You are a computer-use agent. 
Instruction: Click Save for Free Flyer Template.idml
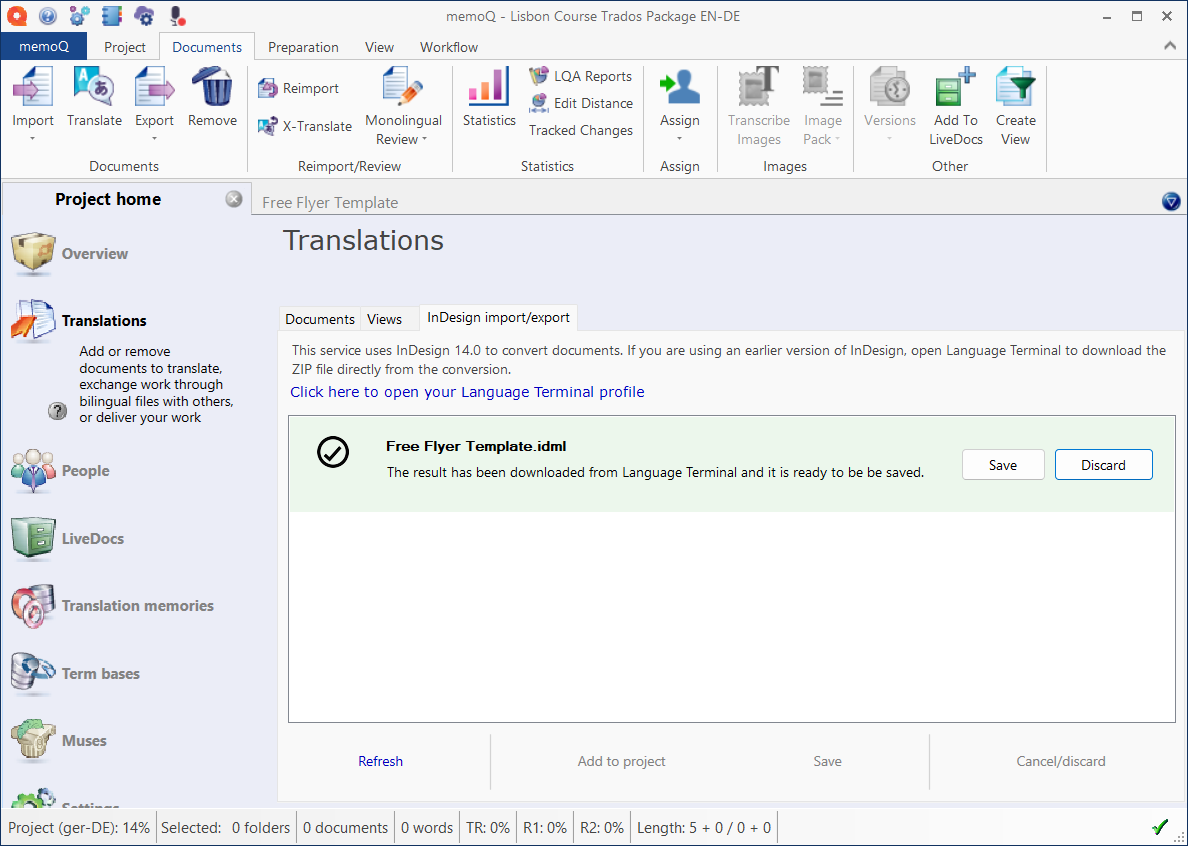pos(1002,465)
